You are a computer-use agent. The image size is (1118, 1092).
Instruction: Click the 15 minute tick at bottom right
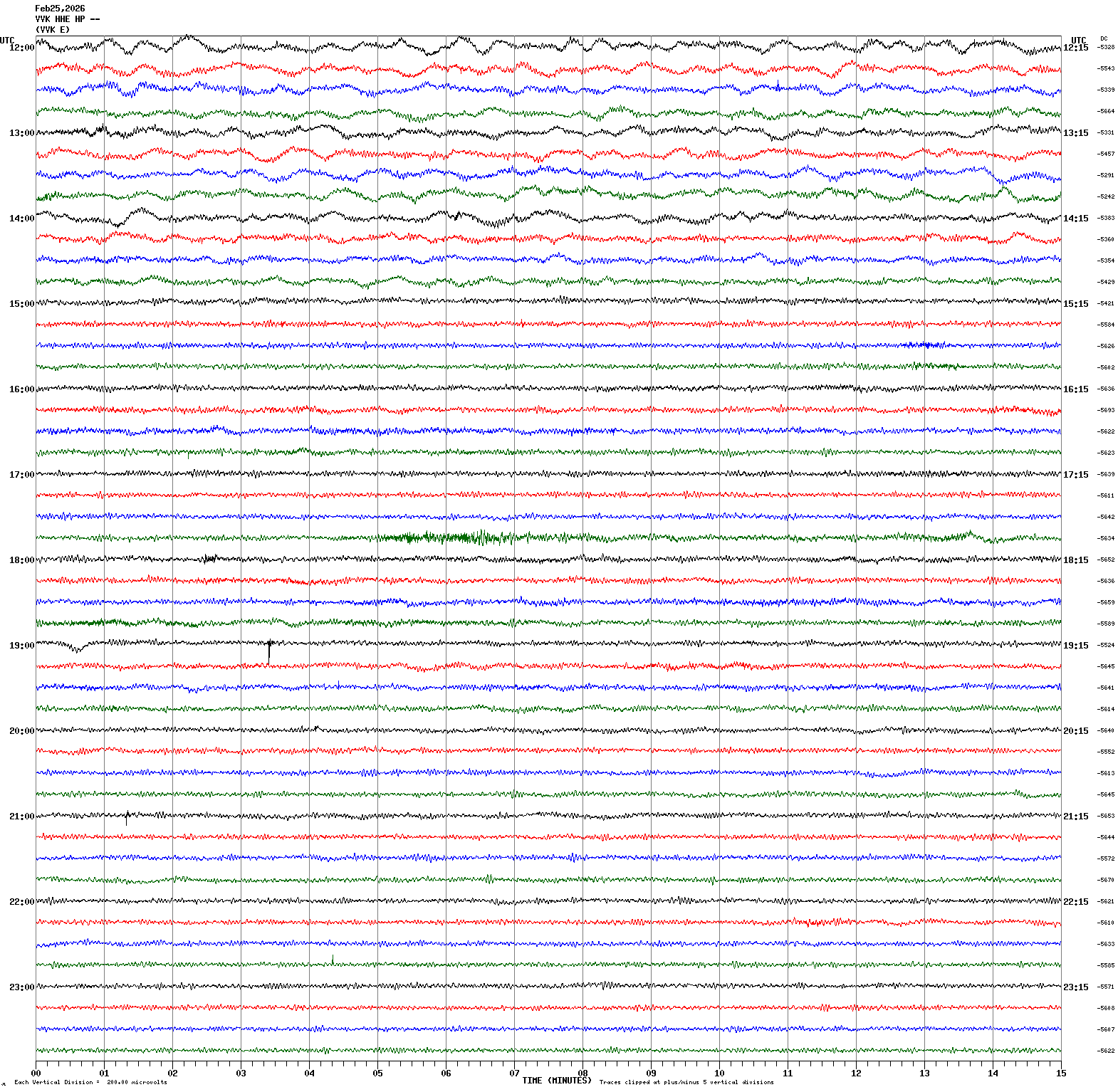(x=1061, y=1073)
